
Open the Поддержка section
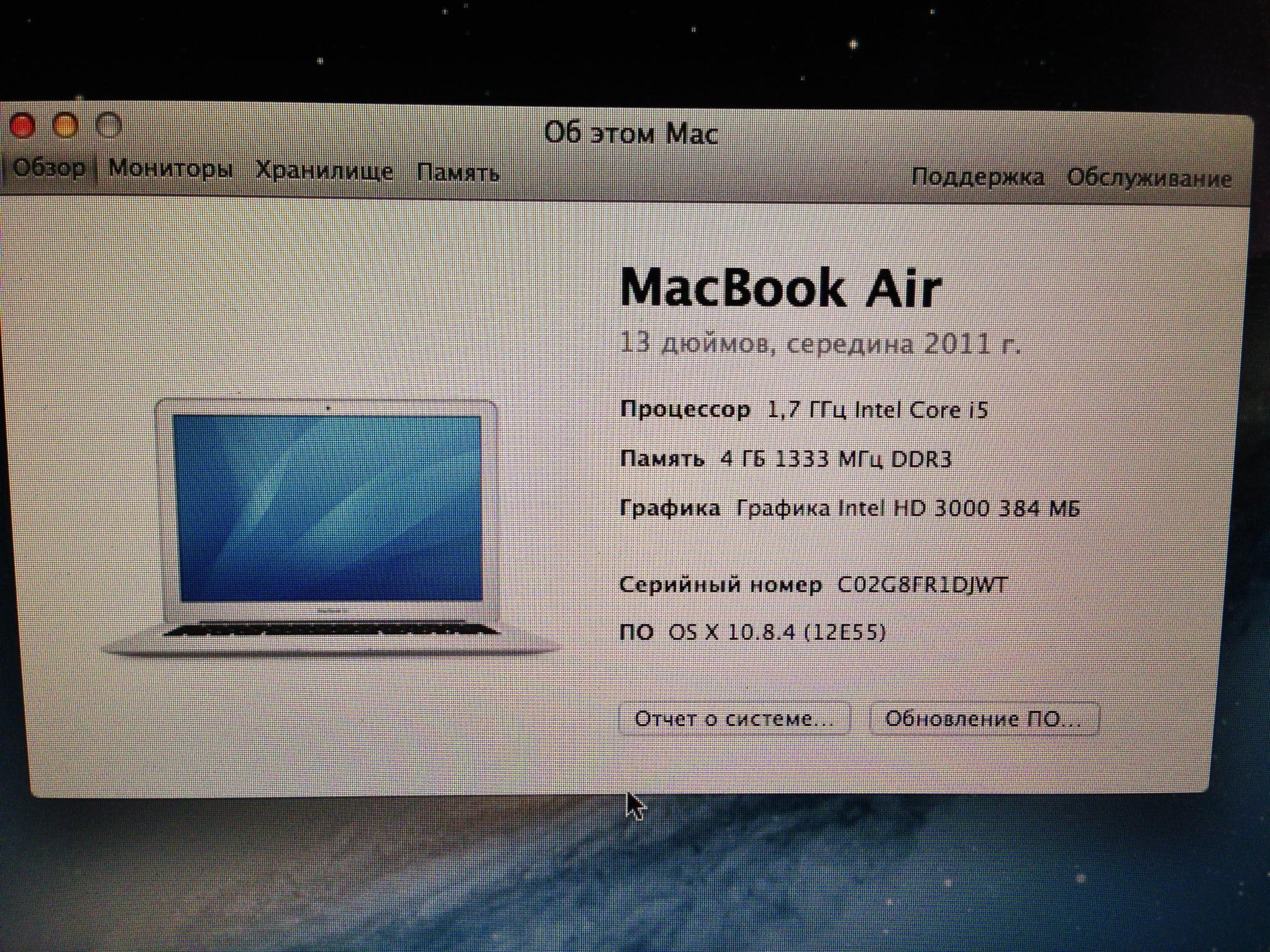click(978, 177)
